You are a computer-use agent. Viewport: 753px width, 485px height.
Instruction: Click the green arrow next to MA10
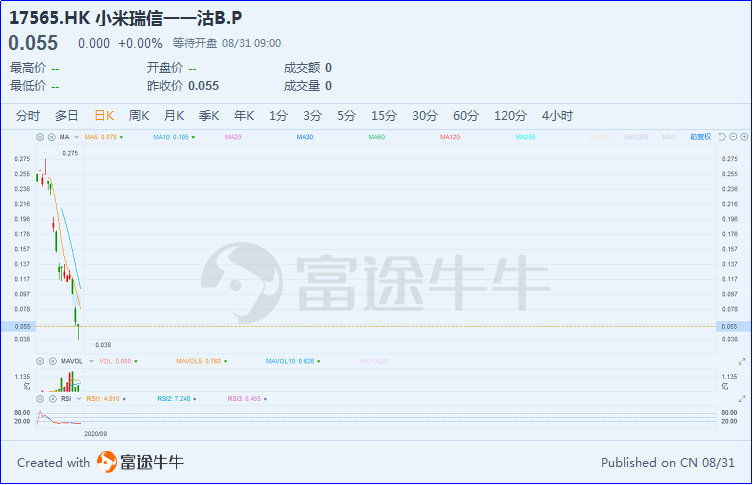pyautogui.click(x=193, y=137)
